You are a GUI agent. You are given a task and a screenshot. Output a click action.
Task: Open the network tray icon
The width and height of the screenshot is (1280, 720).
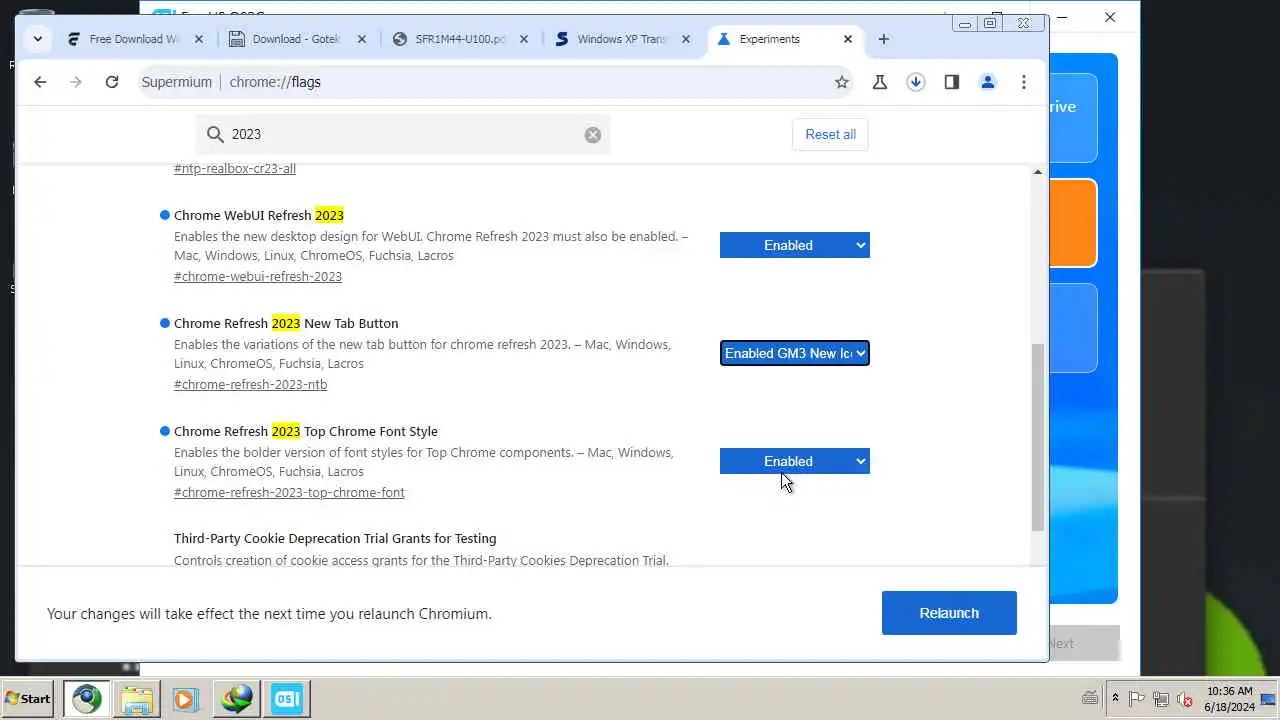(x=1161, y=699)
